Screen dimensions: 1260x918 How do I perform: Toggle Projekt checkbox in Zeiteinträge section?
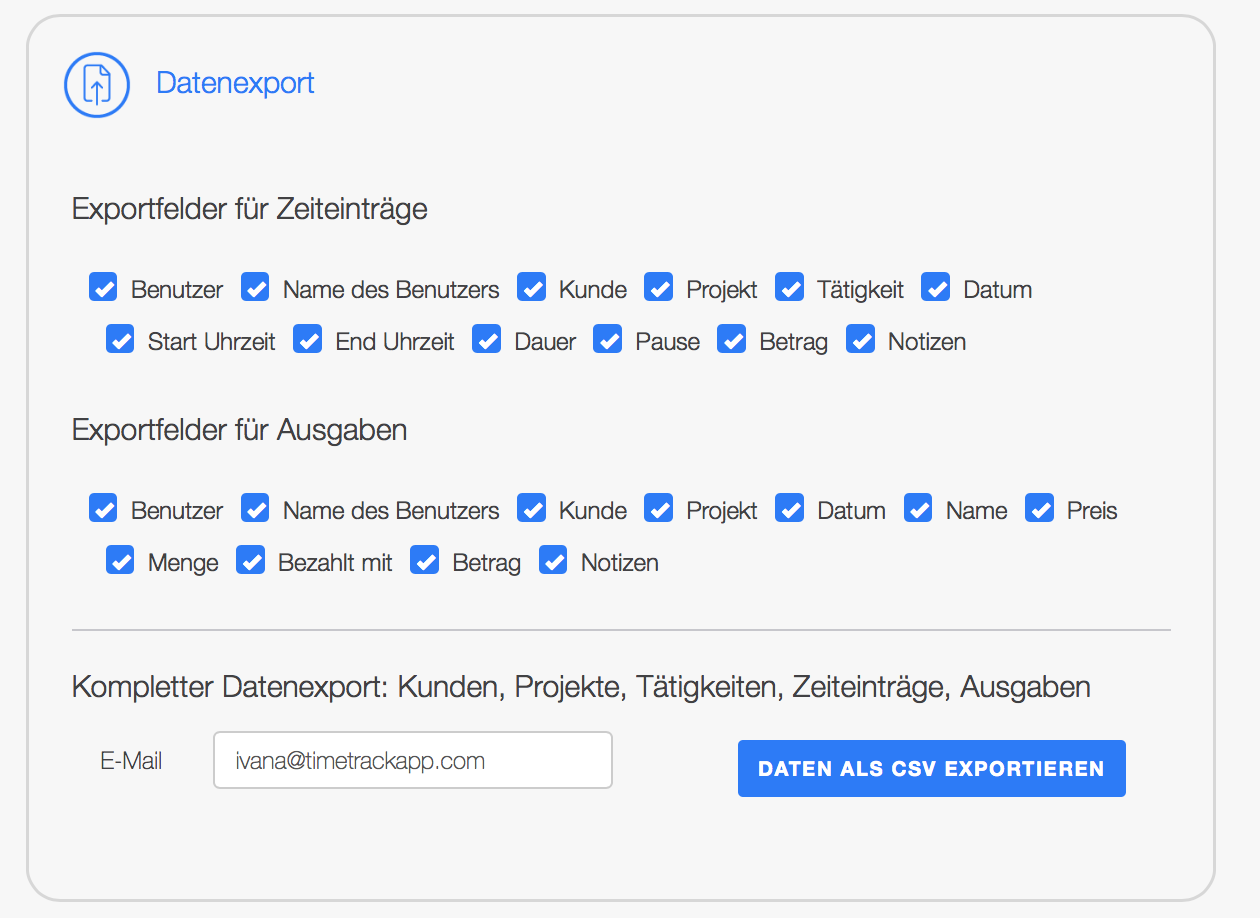pos(659,287)
